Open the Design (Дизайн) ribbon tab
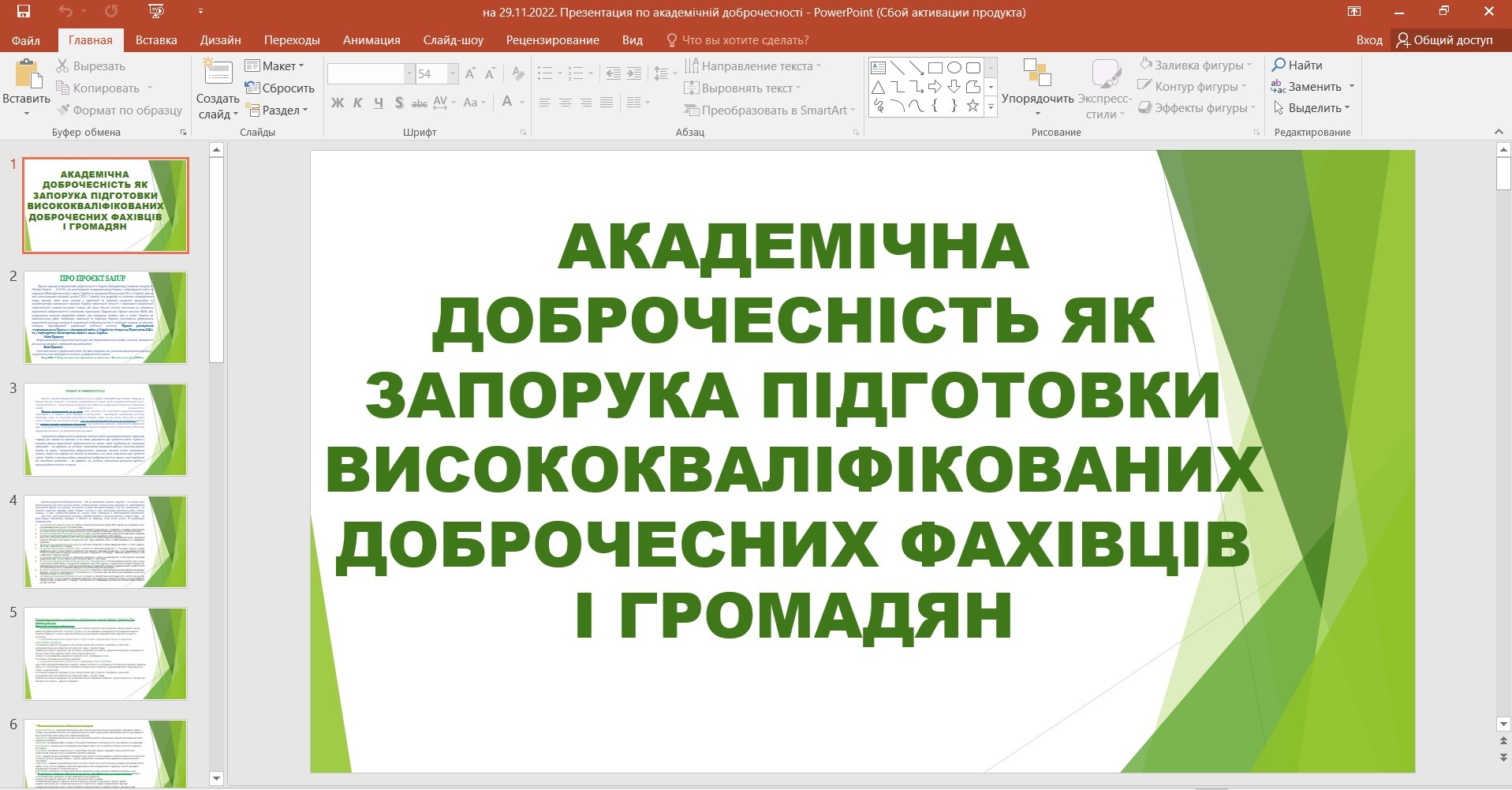 pos(220,40)
